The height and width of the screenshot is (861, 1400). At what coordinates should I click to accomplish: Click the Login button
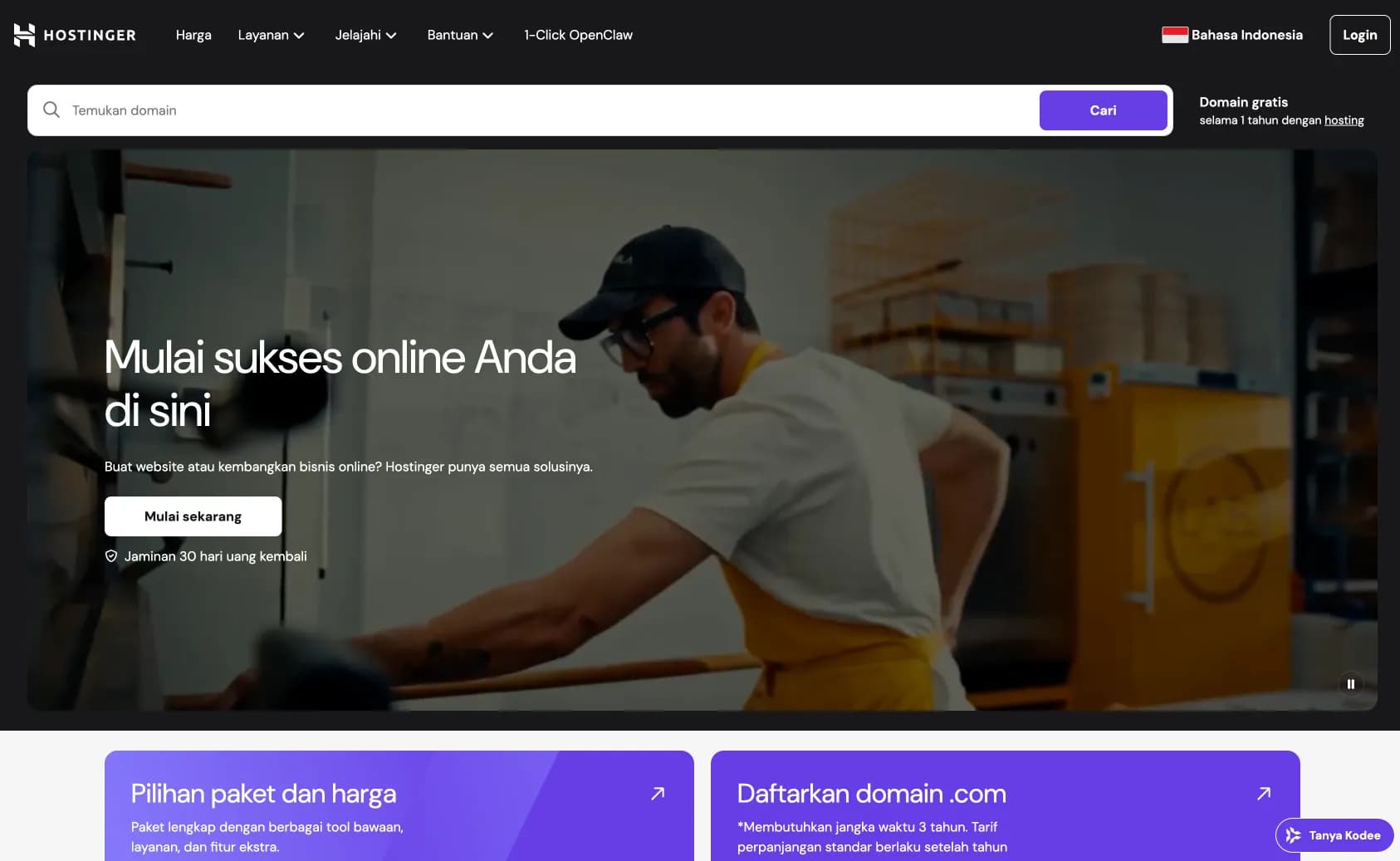[1359, 35]
